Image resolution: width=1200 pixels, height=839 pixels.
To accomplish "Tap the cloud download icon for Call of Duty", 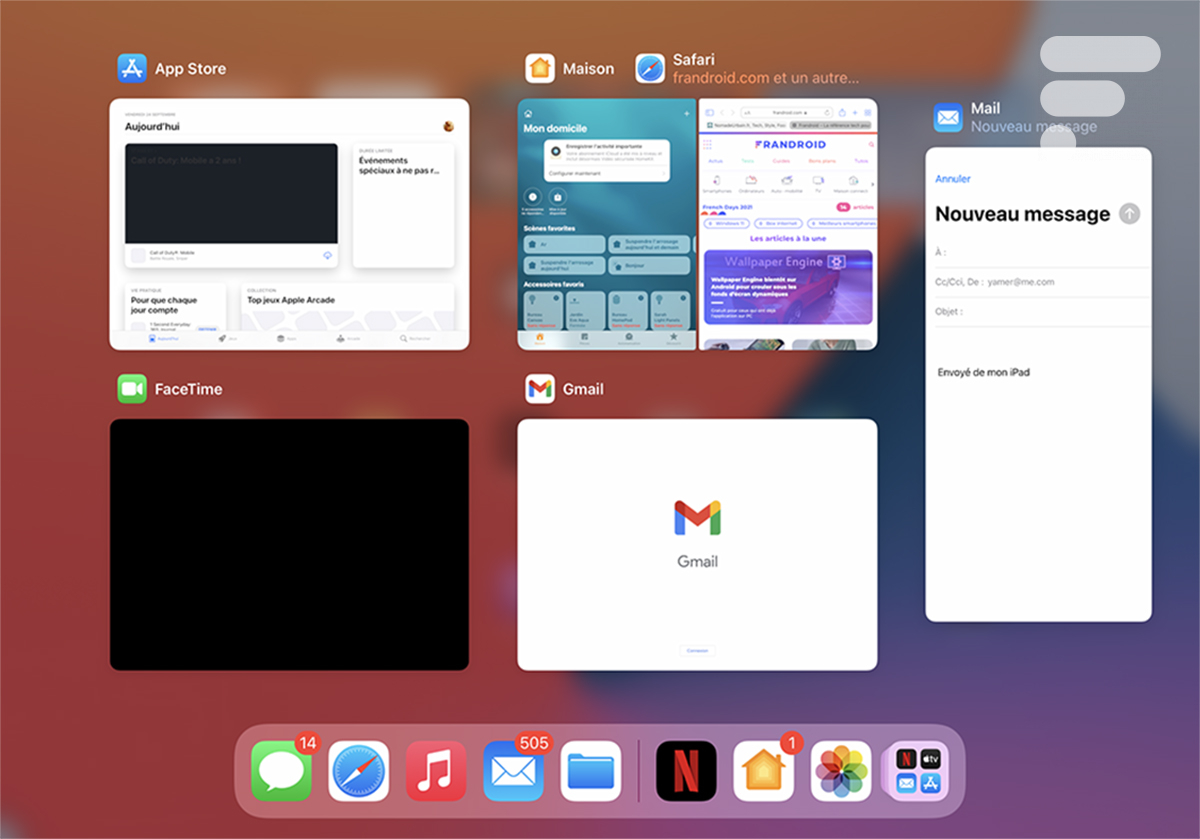I will click(327, 256).
